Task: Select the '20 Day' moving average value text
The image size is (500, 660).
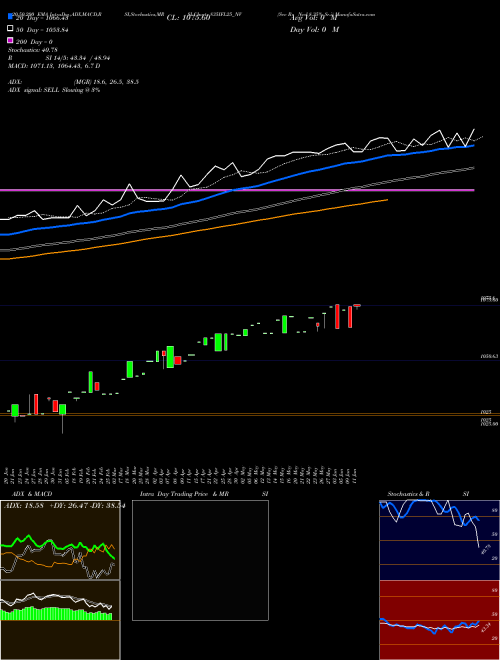Action: tap(42, 18)
